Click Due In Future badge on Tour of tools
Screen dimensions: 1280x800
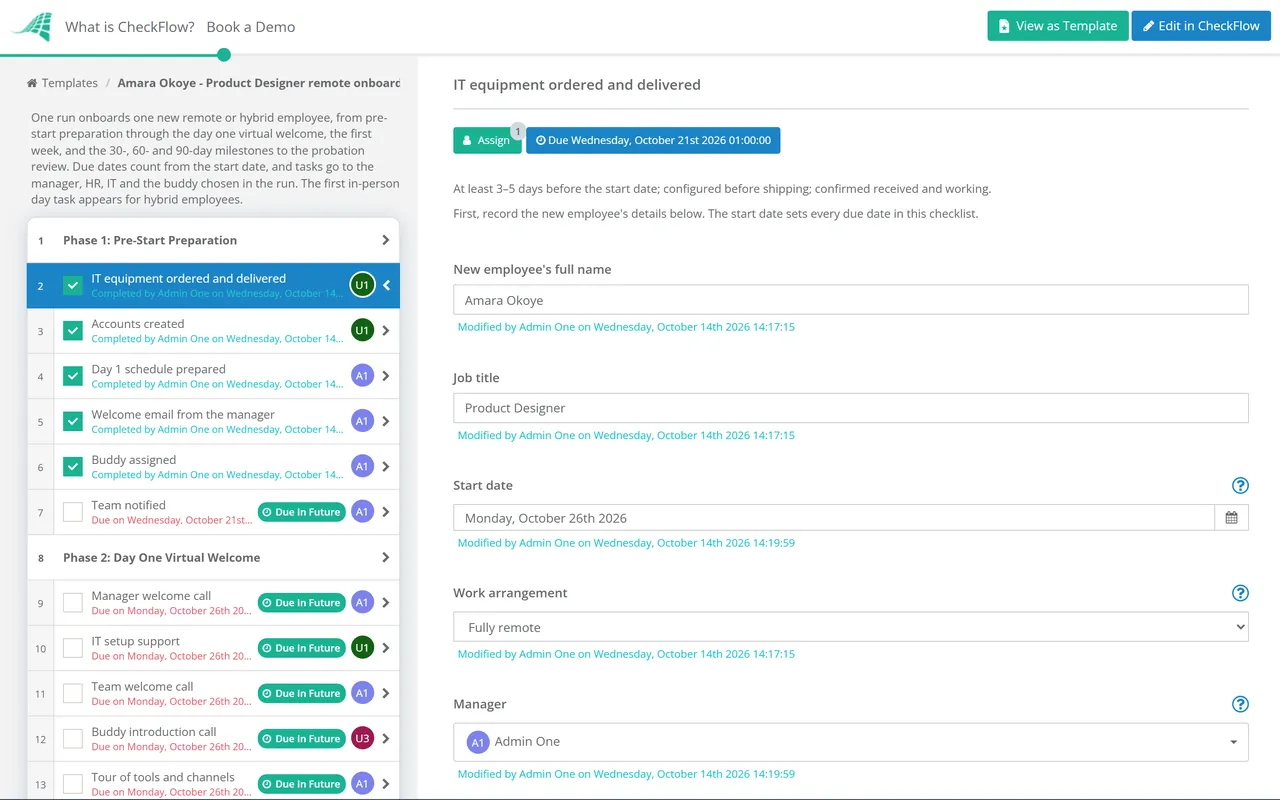point(301,784)
